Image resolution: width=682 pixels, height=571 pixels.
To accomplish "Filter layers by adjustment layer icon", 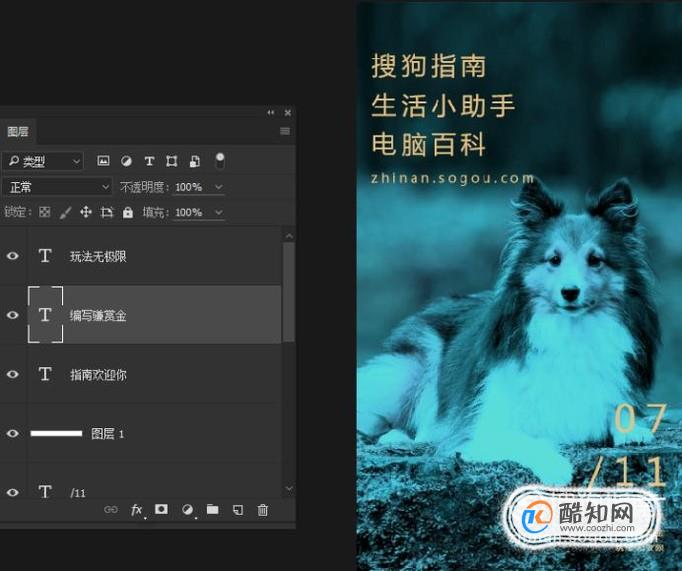I will tap(126, 161).
